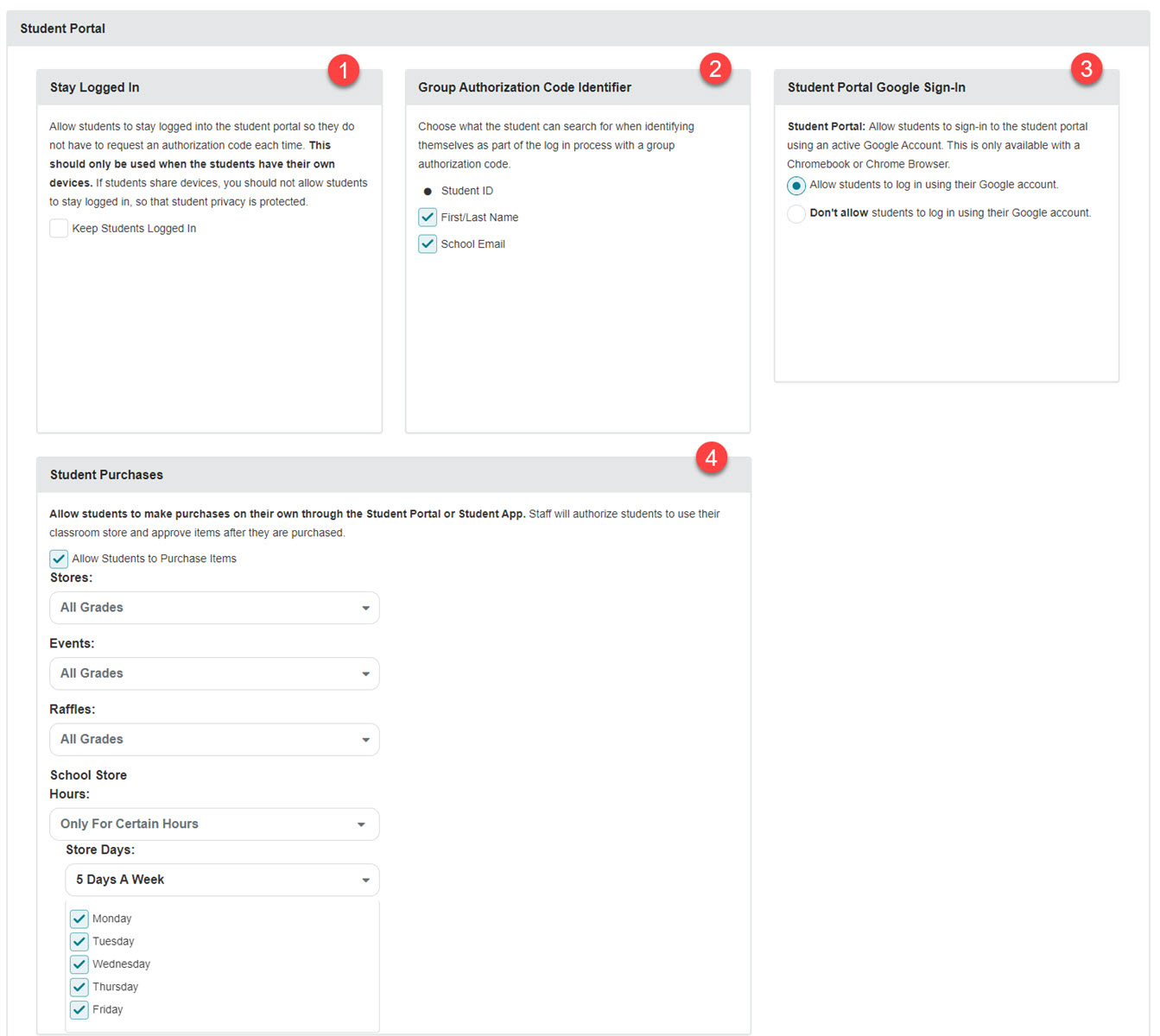Click red callout badge number 1
1160x1036 pixels.
[x=344, y=70]
